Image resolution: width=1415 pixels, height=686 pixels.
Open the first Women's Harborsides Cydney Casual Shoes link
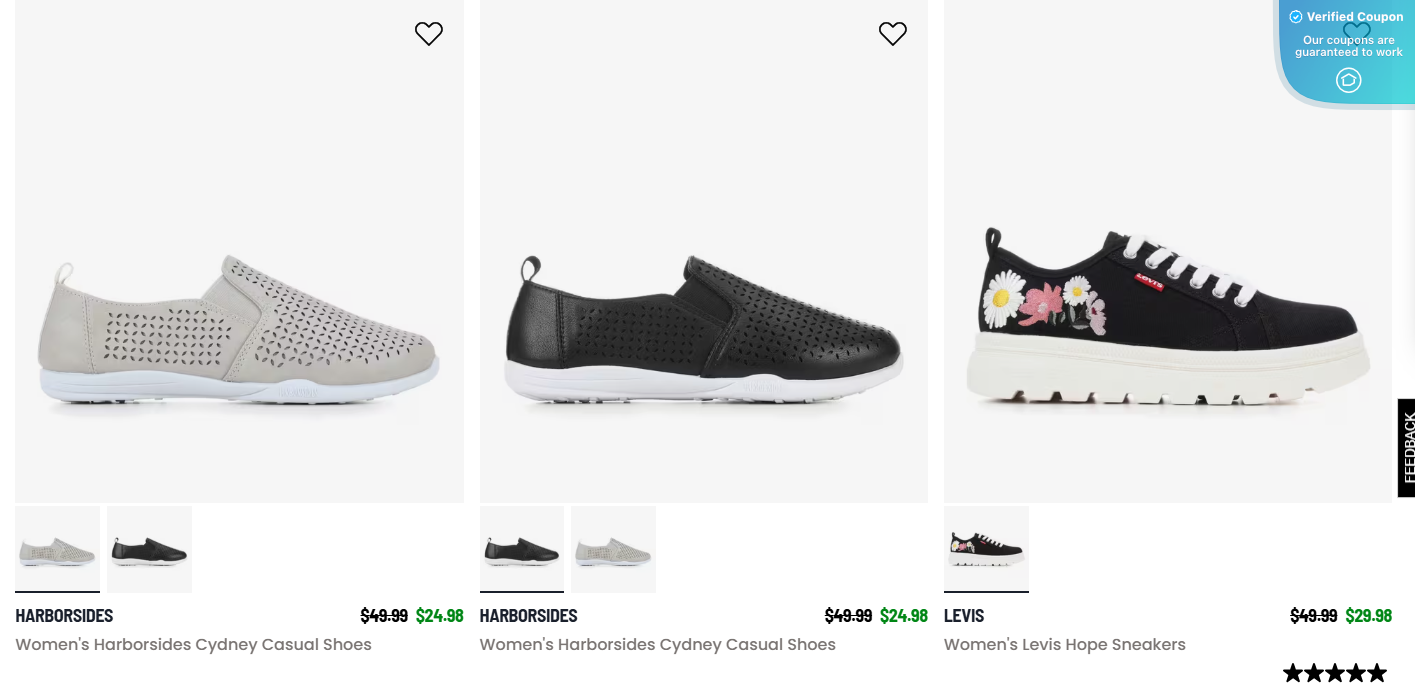coord(193,645)
